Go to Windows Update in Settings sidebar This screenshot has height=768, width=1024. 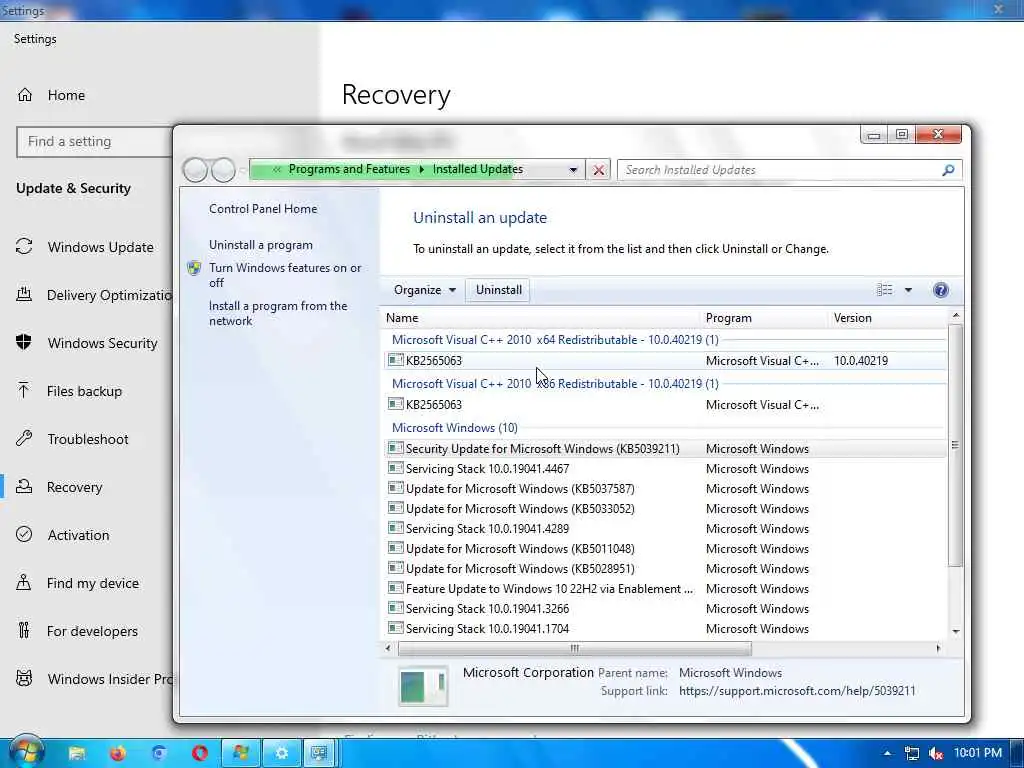tap(101, 247)
